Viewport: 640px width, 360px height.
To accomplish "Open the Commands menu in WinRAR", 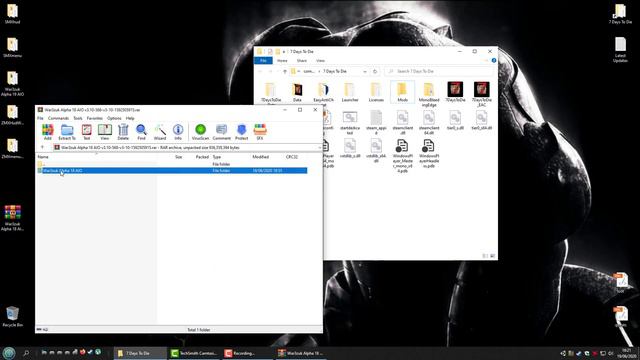I will tap(58, 118).
